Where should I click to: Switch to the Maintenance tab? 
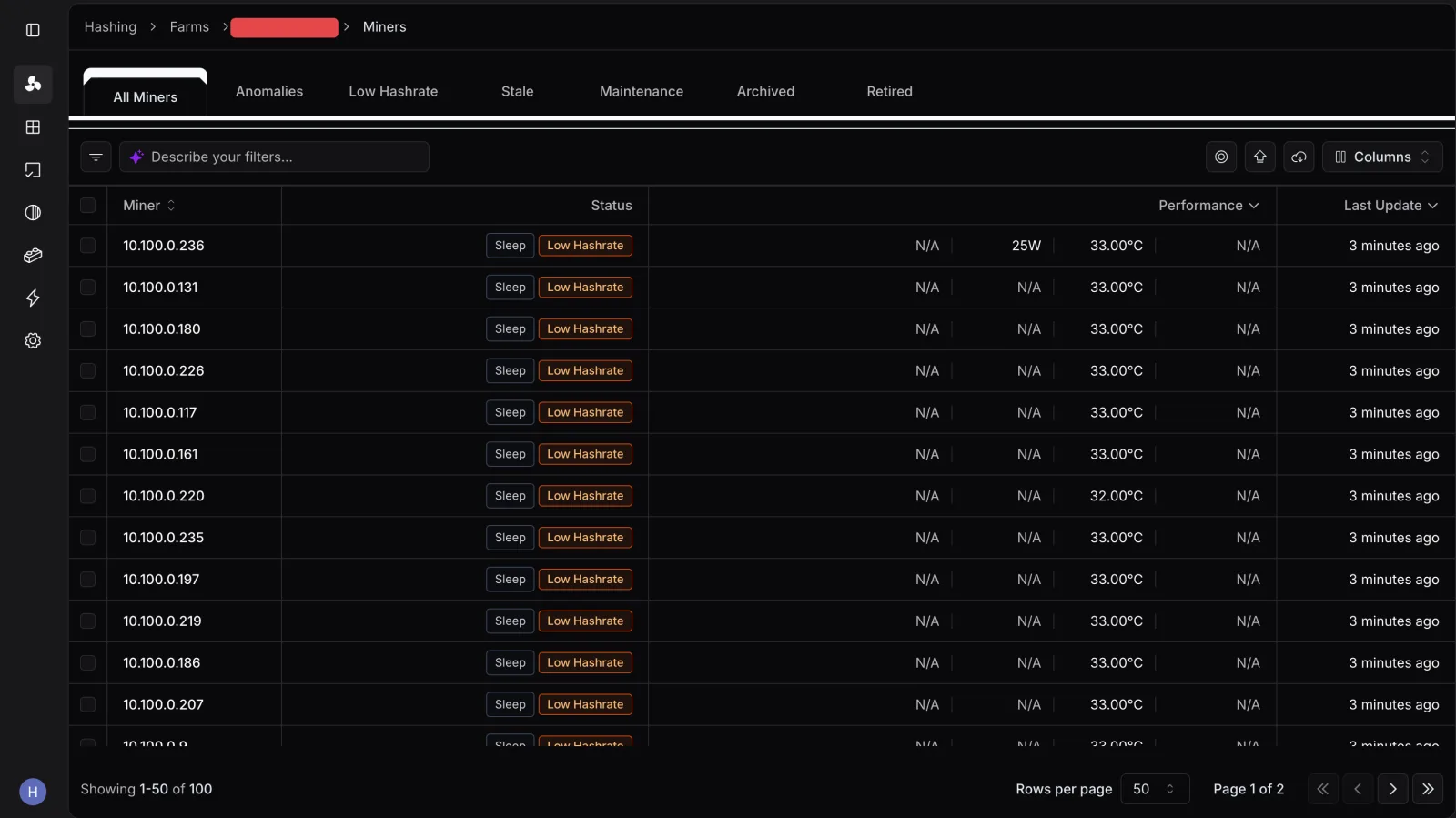pos(642,91)
